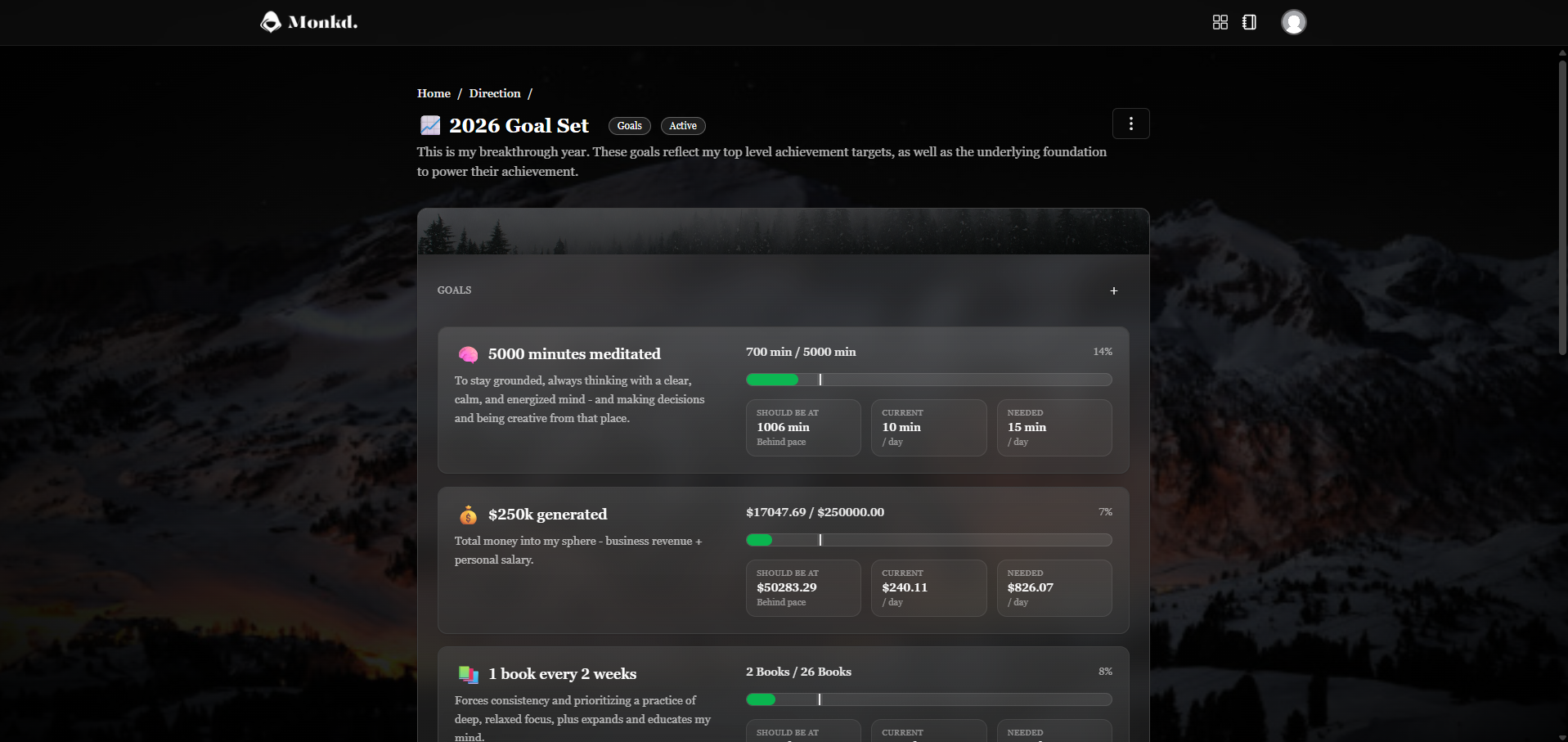Click the books icon on reading goal
This screenshot has width=1568, height=742.
point(468,674)
